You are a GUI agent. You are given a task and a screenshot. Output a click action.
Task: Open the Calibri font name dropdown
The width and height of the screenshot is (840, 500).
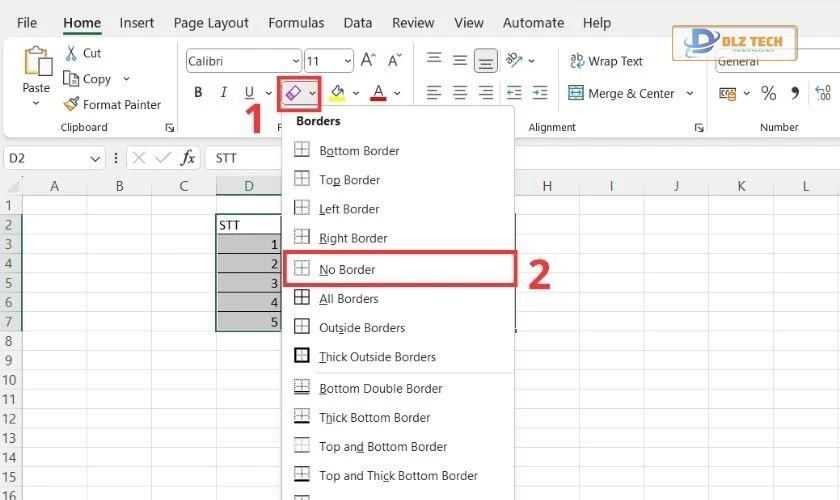tap(295, 61)
